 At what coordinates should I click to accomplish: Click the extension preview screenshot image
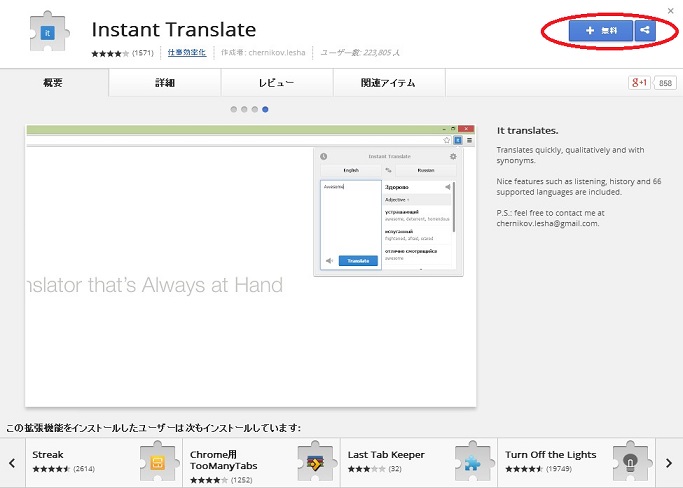coord(250,266)
